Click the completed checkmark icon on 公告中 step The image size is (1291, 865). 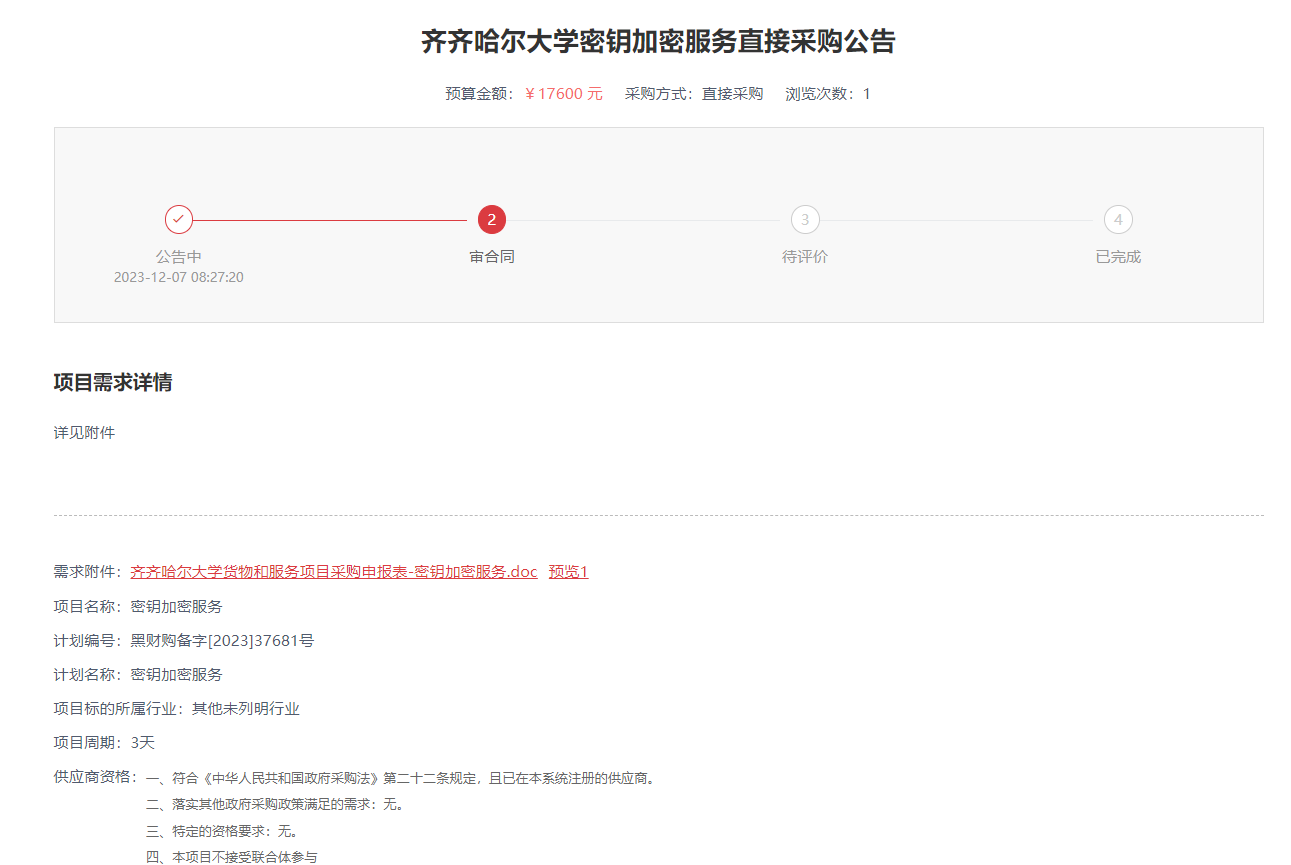179,219
